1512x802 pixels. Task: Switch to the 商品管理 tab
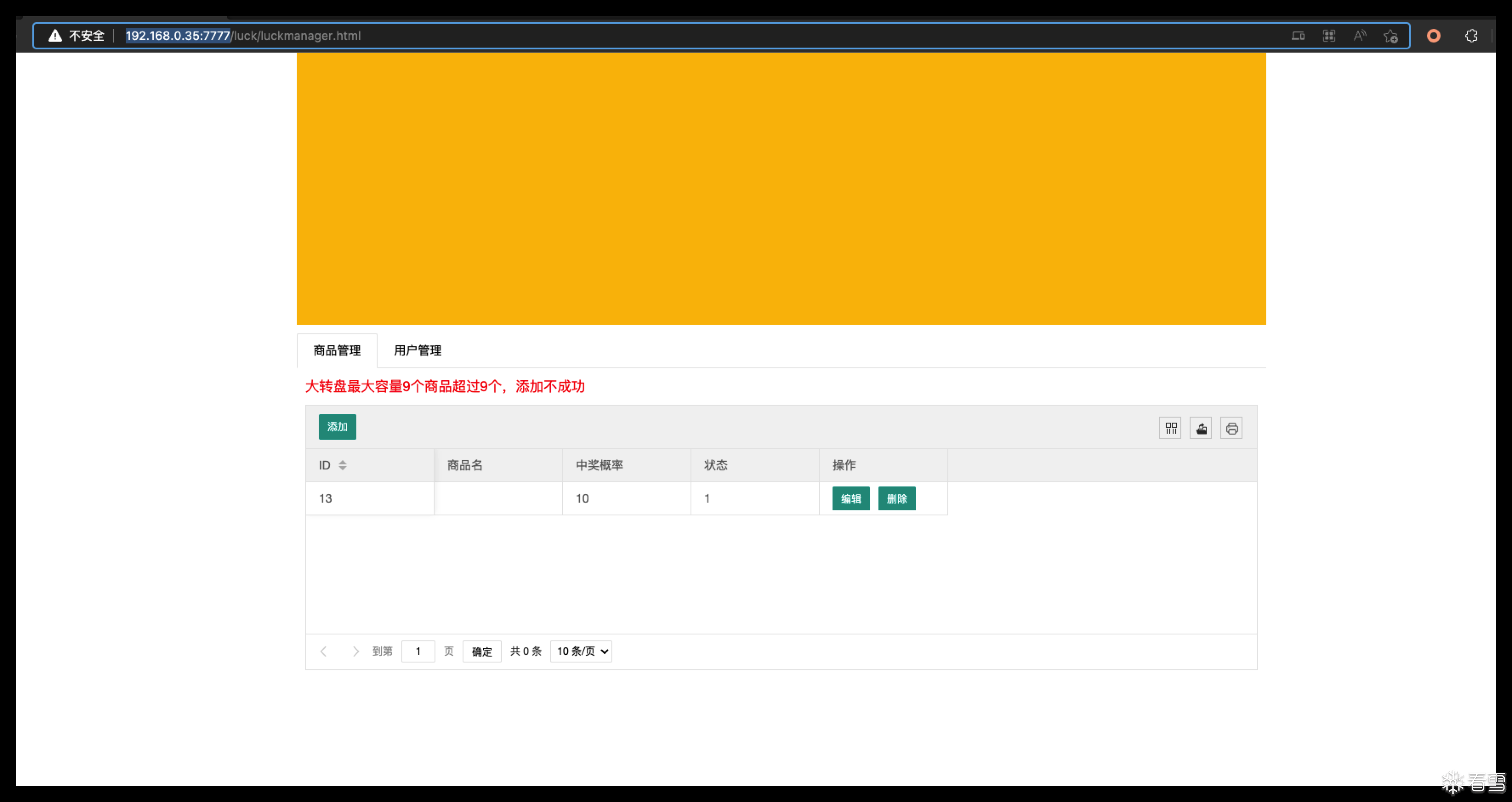[x=337, y=350]
